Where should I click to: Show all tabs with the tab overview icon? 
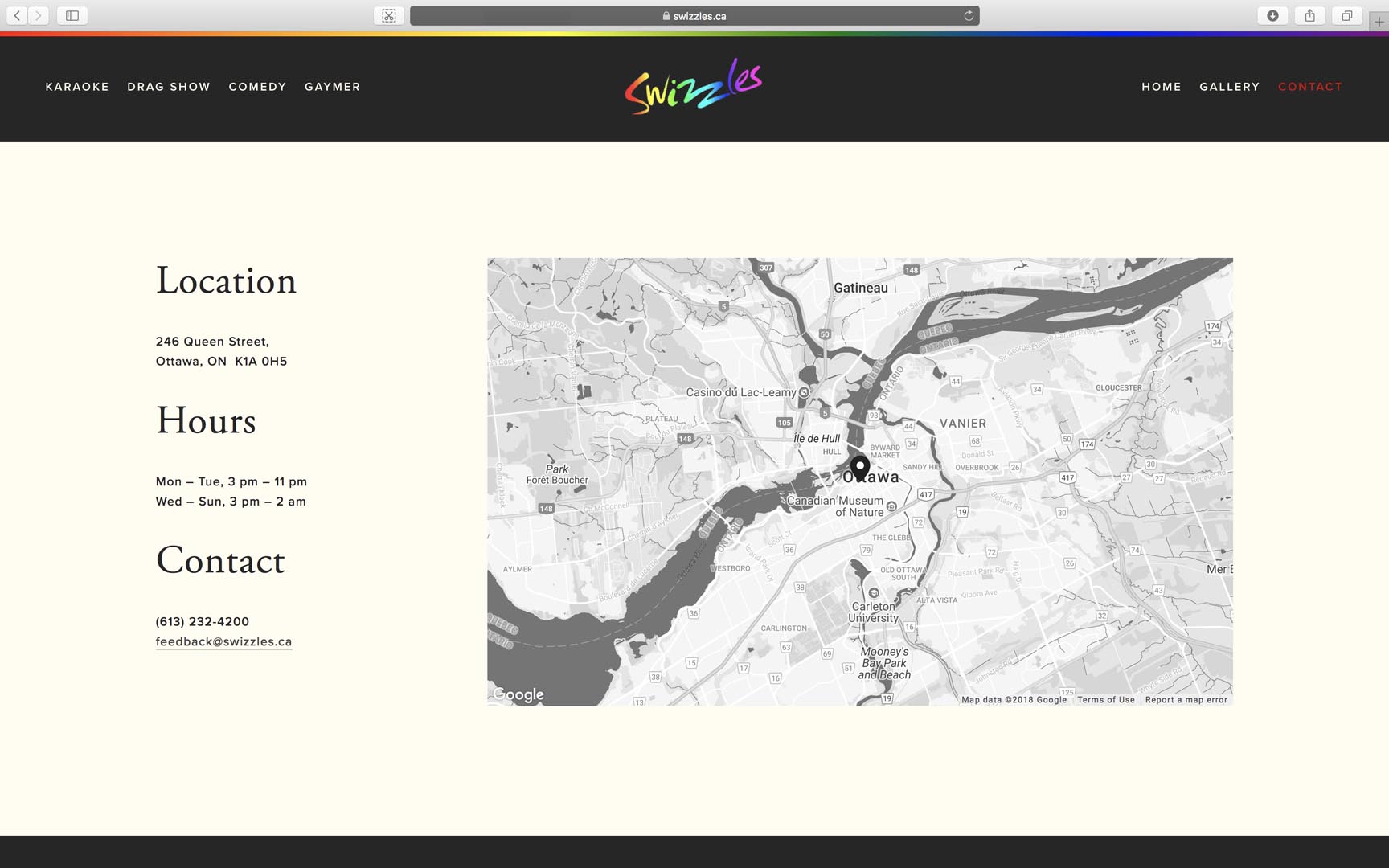pos(1347,14)
